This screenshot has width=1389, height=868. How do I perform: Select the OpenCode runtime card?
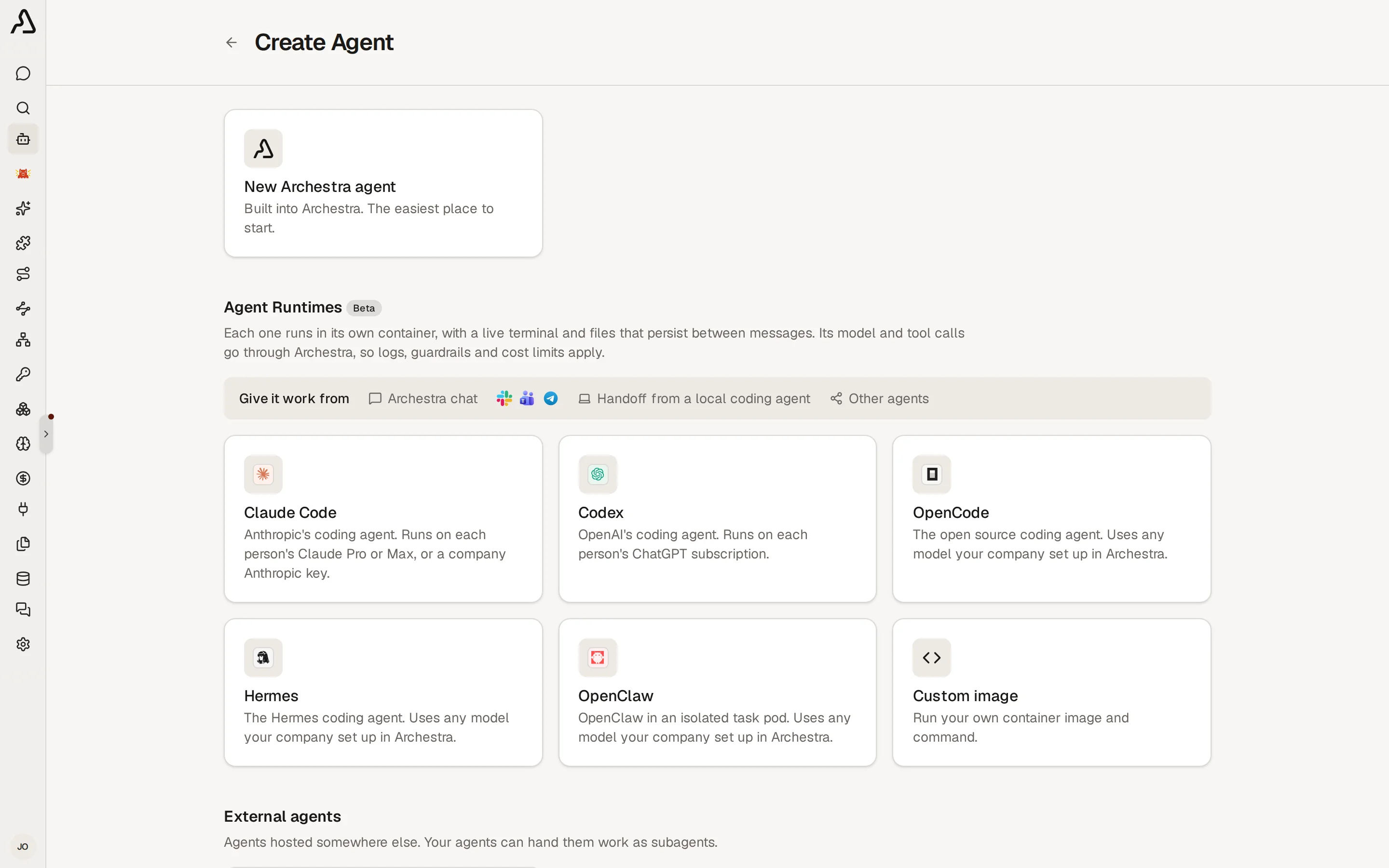[x=1051, y=518]
